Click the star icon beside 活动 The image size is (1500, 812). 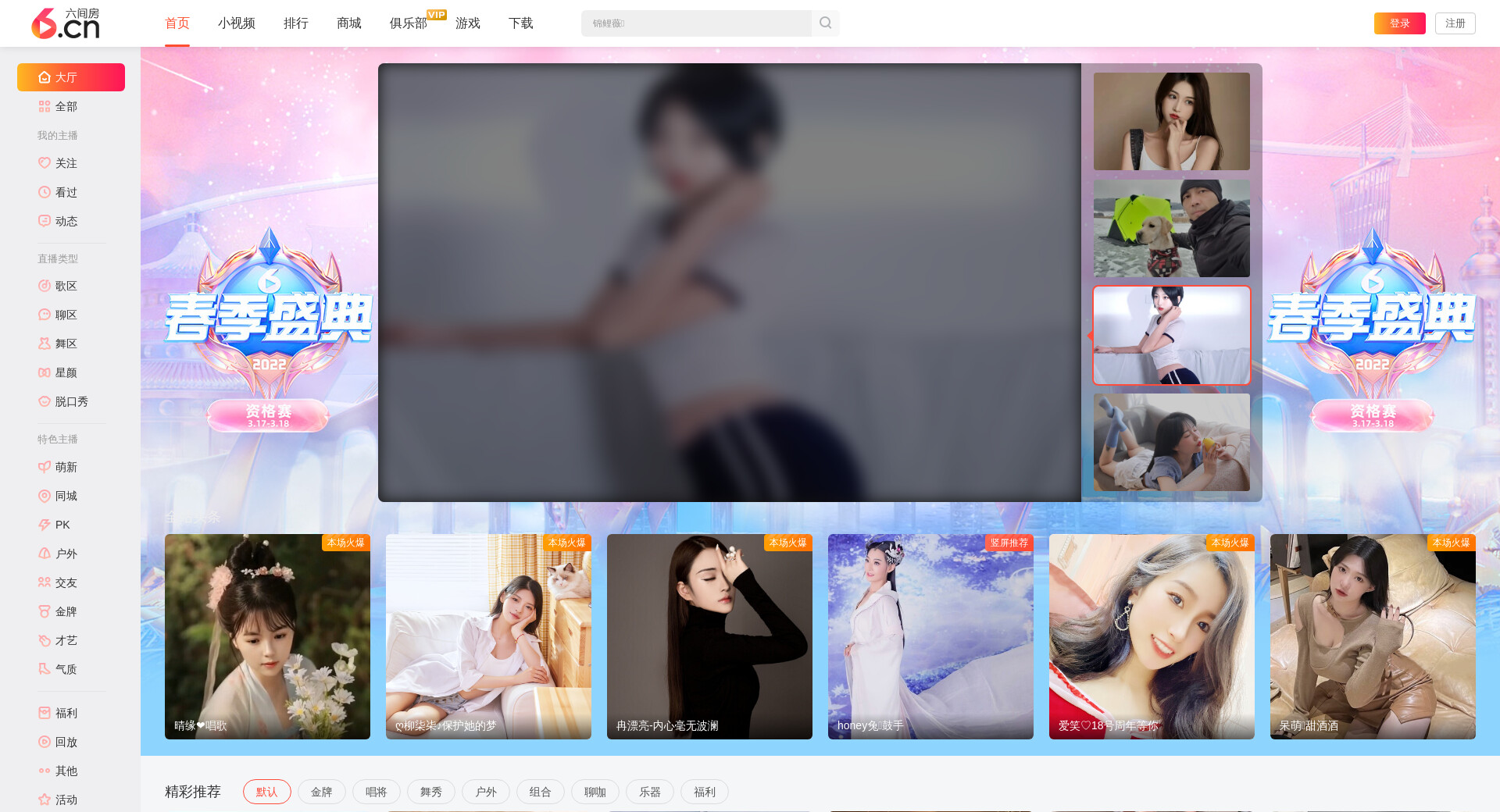[x=45, y=800]
